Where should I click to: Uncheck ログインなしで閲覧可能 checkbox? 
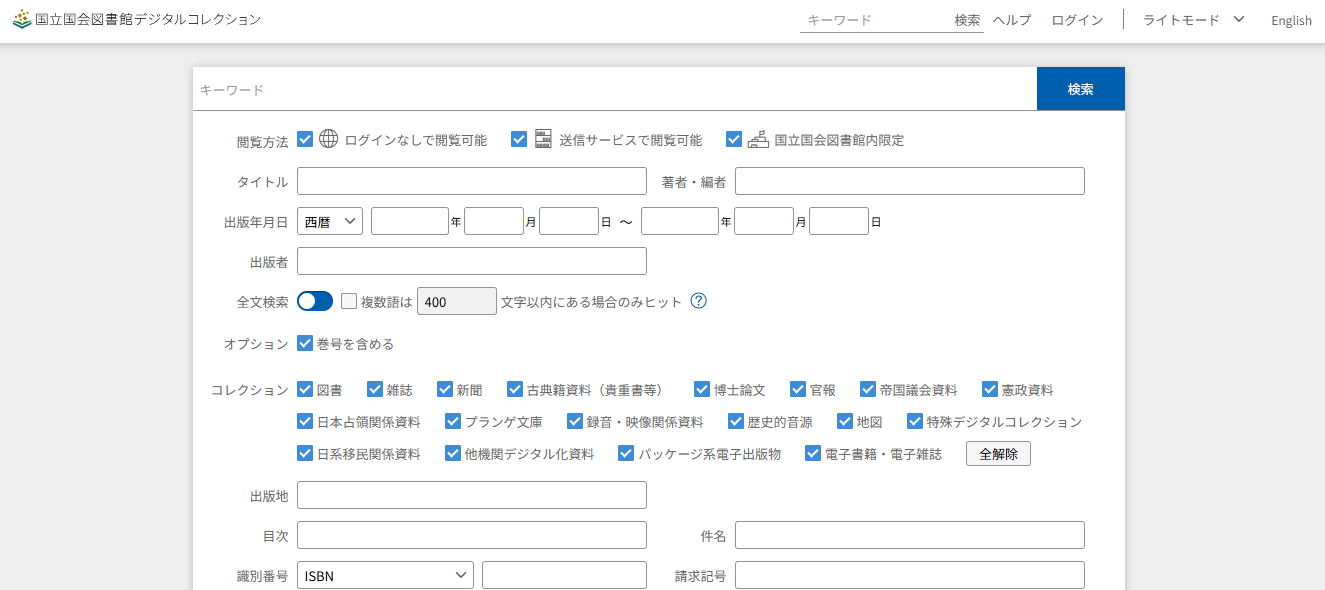[306, 139]
